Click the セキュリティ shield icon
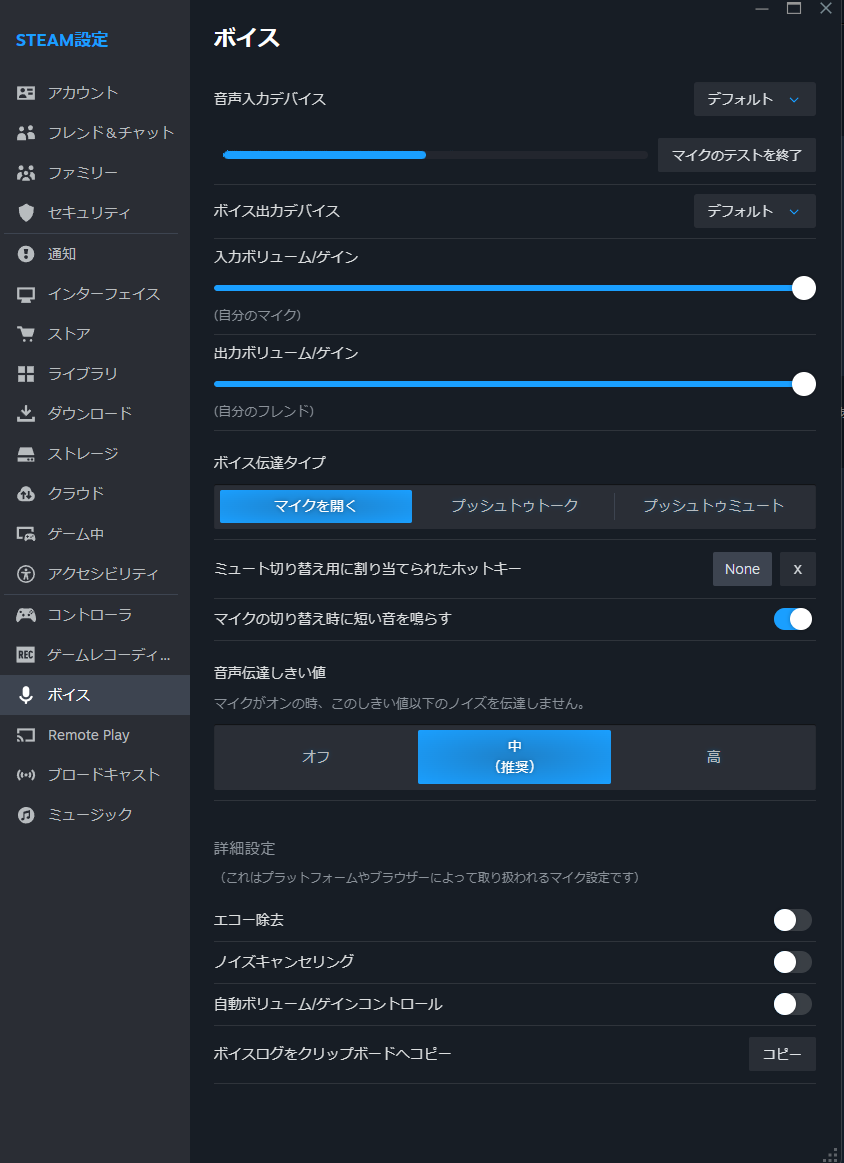The height and width of the screenshot is (1163, 844). [25, 212]
